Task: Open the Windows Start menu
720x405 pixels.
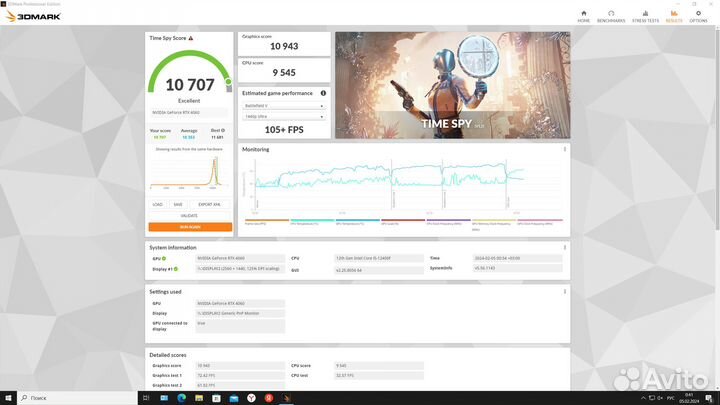Action: (x=8, y=398)
